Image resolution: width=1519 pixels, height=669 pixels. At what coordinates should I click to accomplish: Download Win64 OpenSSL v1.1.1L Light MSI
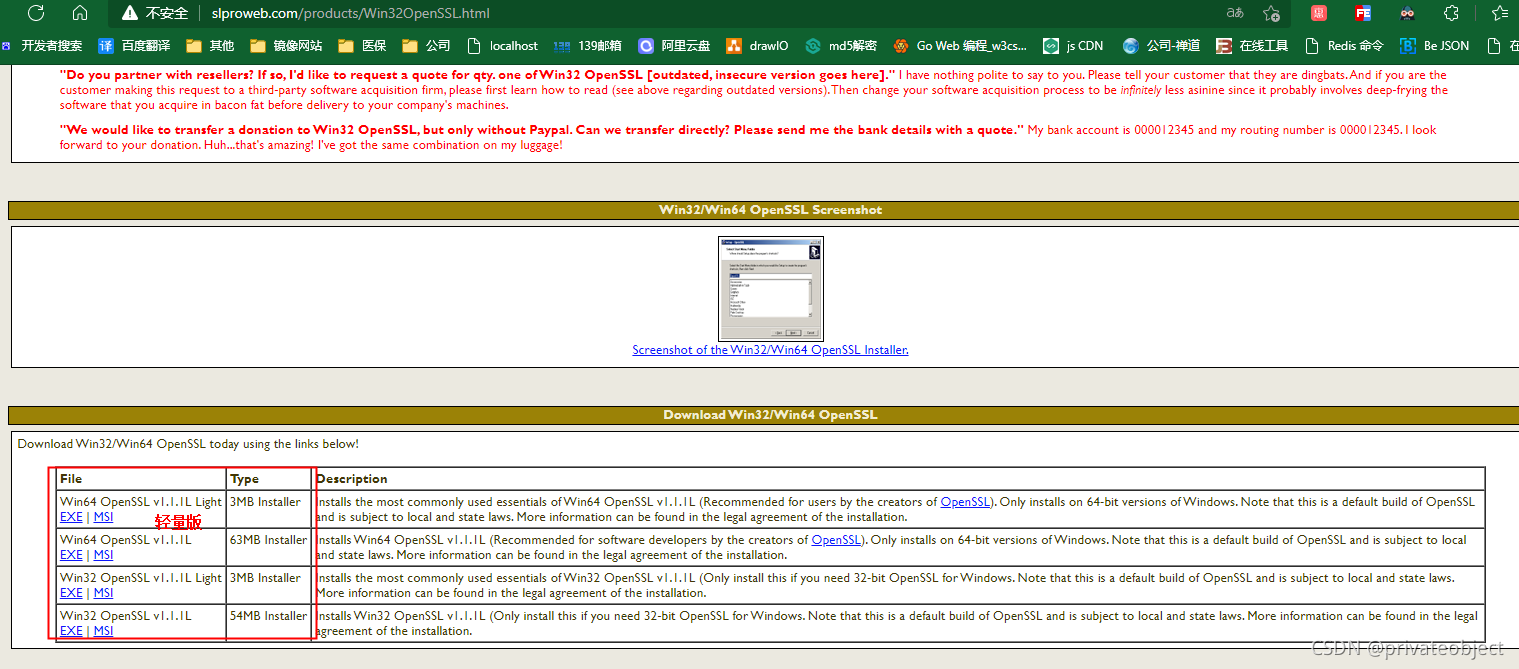pos(103,517)
